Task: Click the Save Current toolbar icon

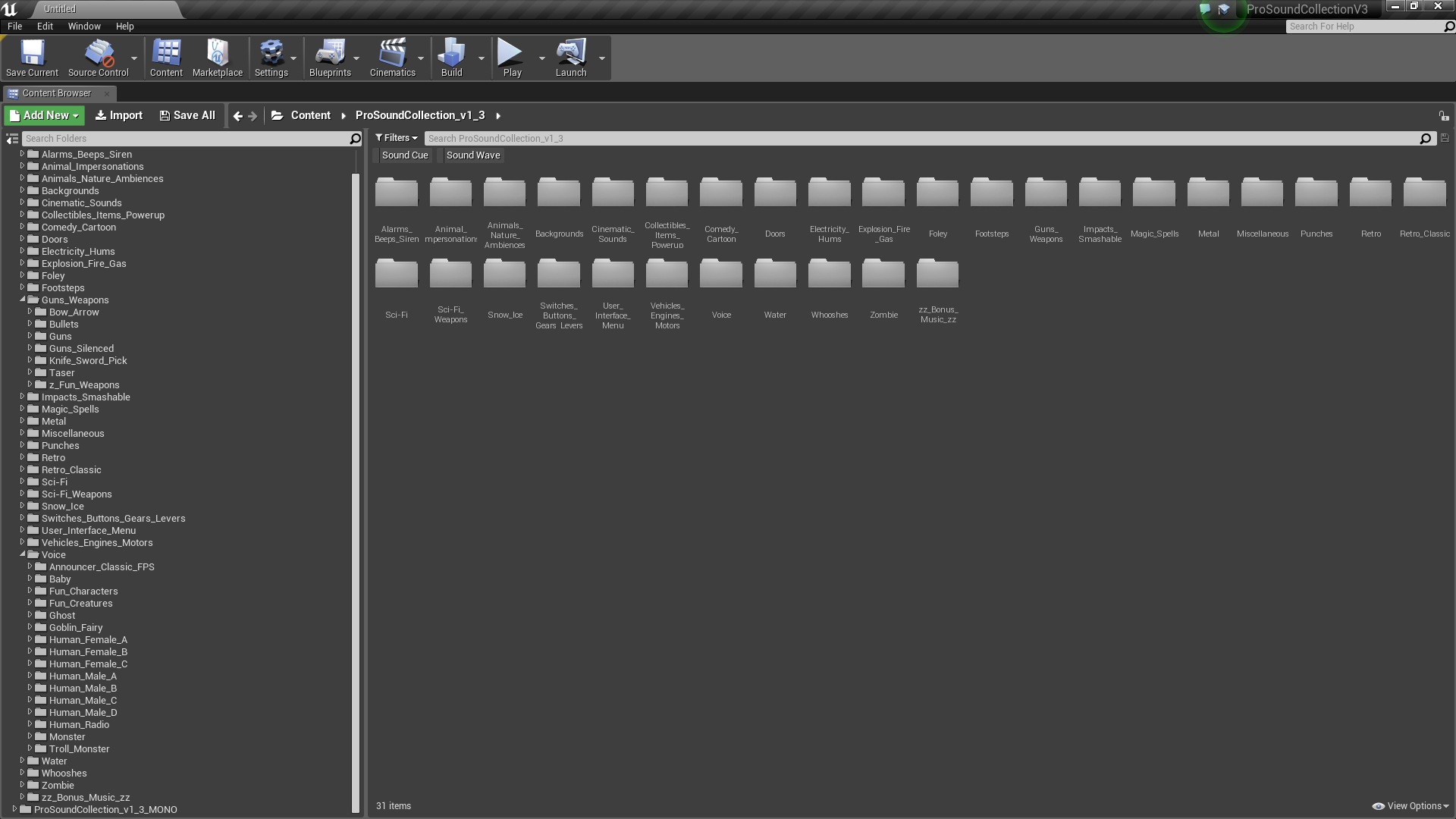Action: point(32,58)
